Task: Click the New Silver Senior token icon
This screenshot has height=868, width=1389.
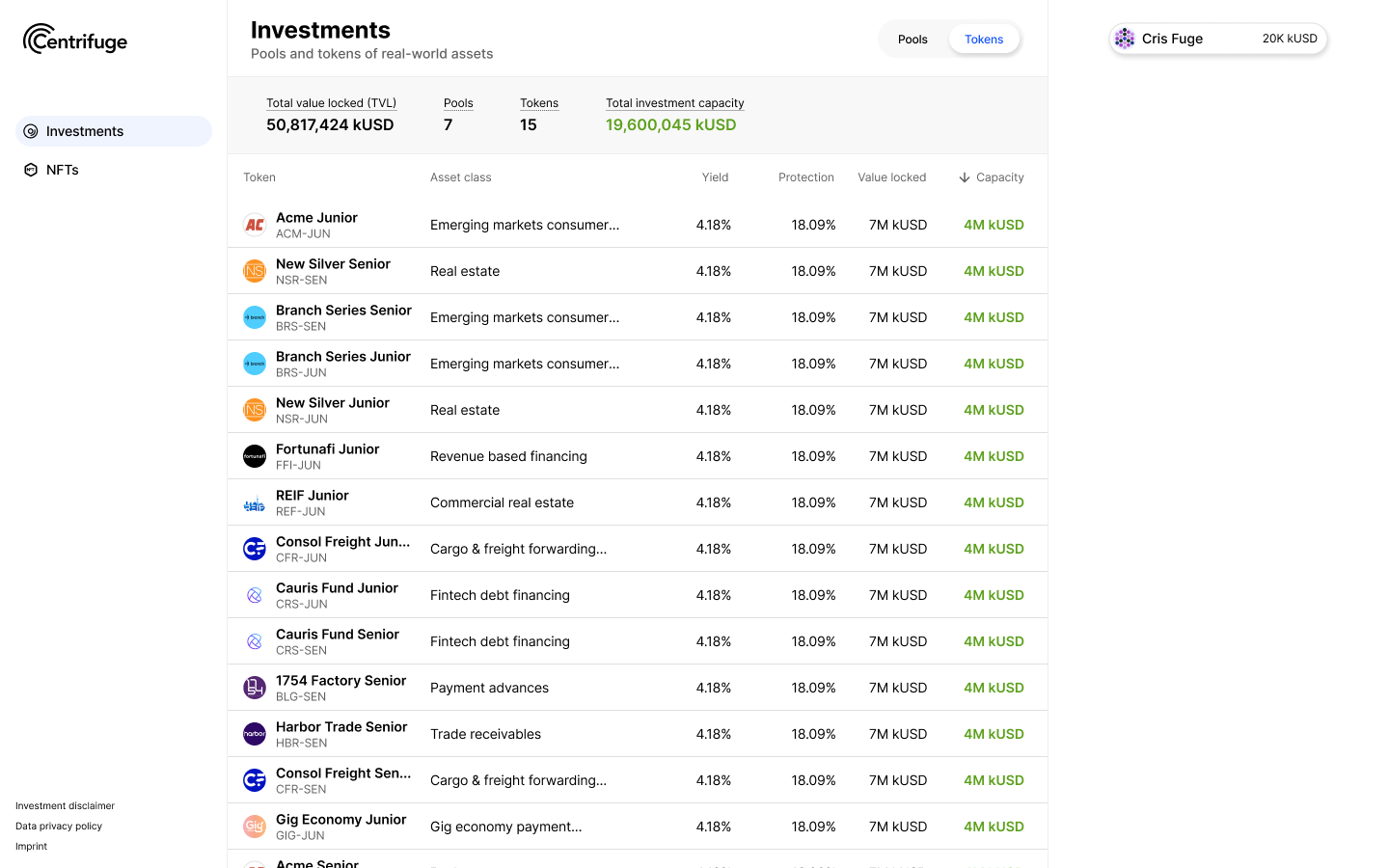Action: pos(255,271)
